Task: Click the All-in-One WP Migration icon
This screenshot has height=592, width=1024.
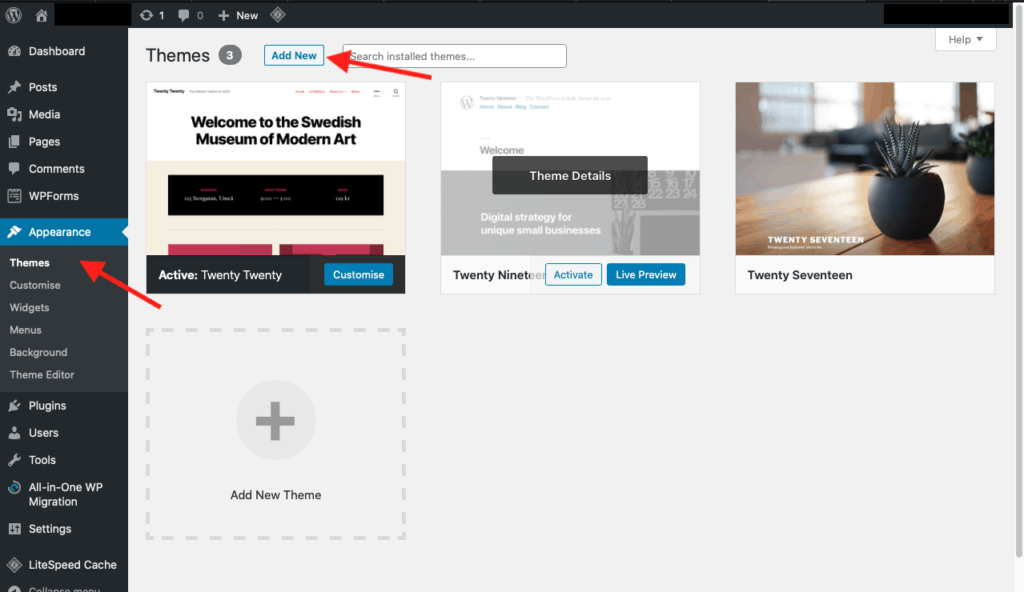Action: tap(14, 487)
